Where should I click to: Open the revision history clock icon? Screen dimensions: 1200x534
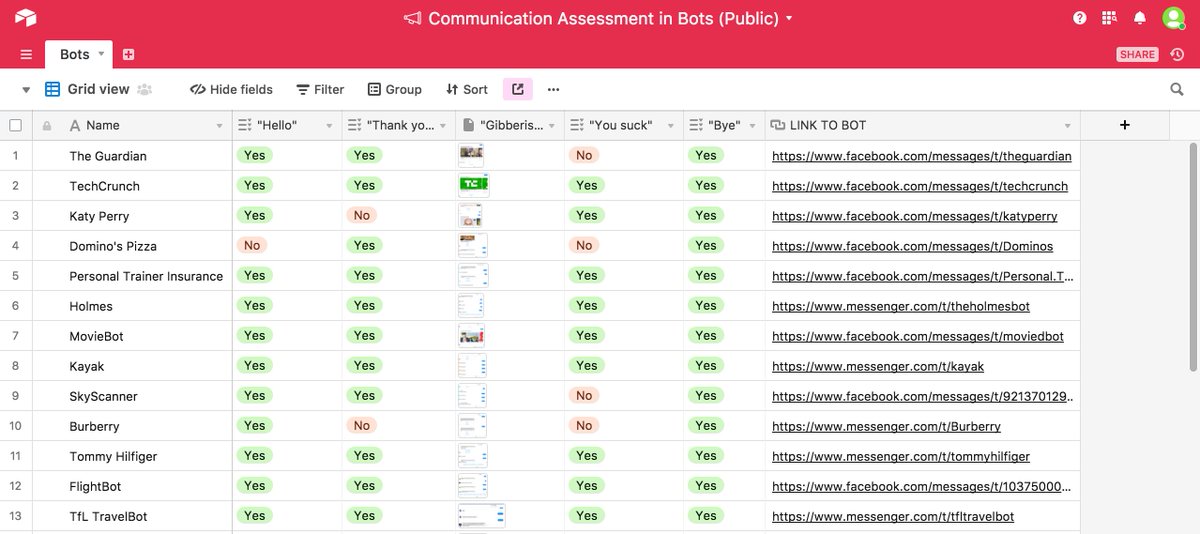point(1178,54)
